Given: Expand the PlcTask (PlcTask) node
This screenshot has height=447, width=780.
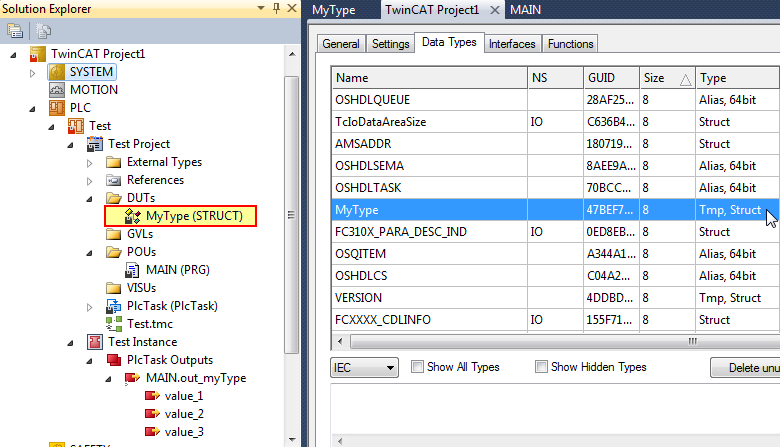Looking at the screenshot, I should (x=90, y=307).
